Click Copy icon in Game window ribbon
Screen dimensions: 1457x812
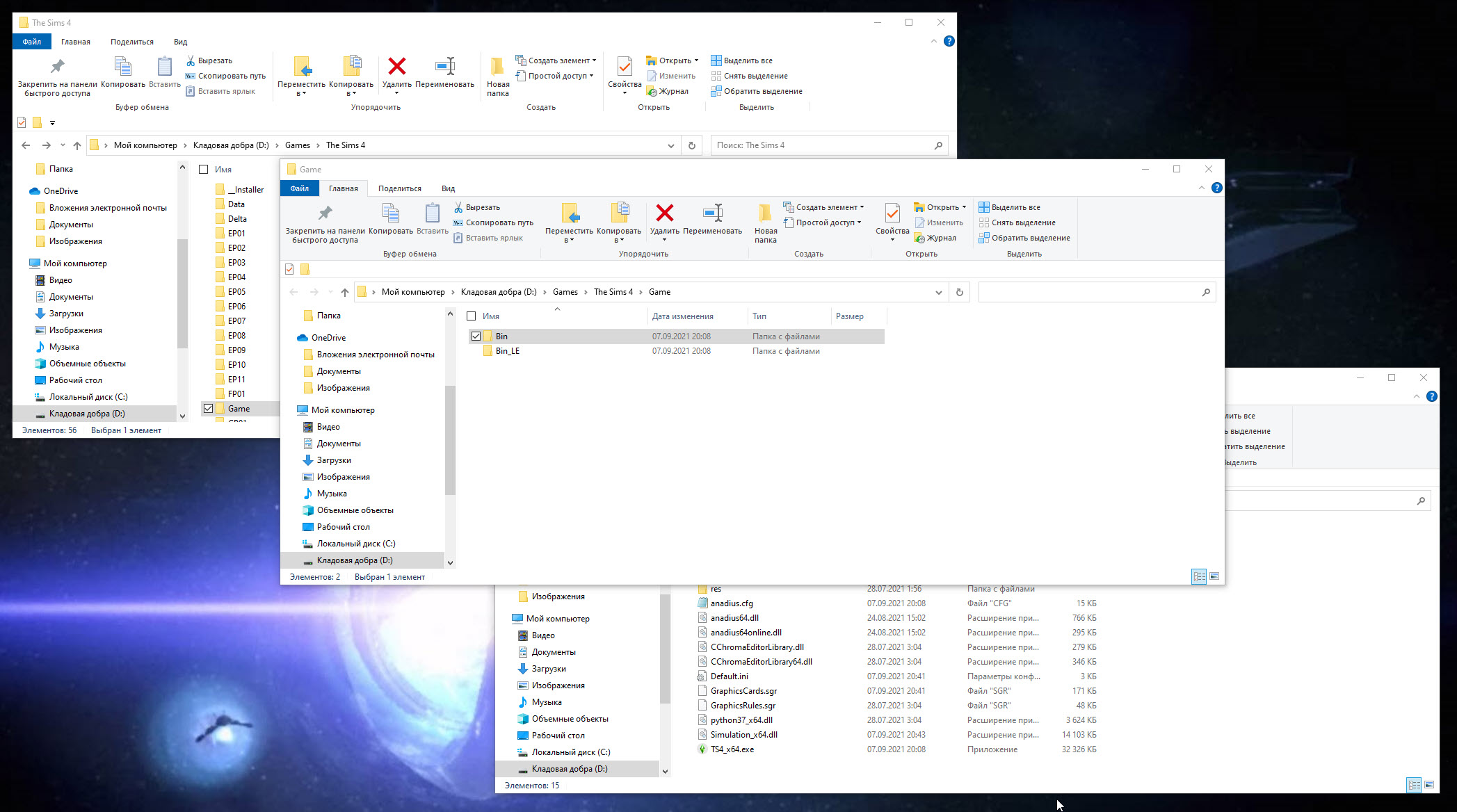(x=391, y=213)
